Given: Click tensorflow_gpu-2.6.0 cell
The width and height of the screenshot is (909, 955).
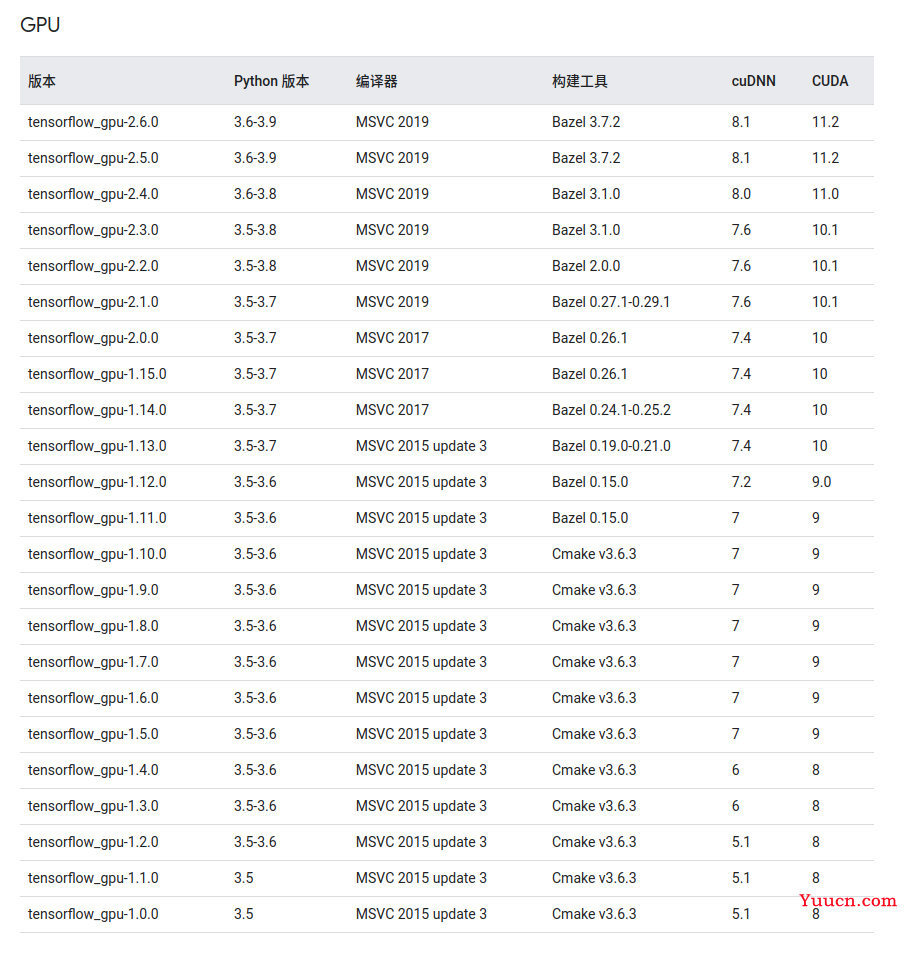Looking at the screenshot, I should [x=93, y=122].
